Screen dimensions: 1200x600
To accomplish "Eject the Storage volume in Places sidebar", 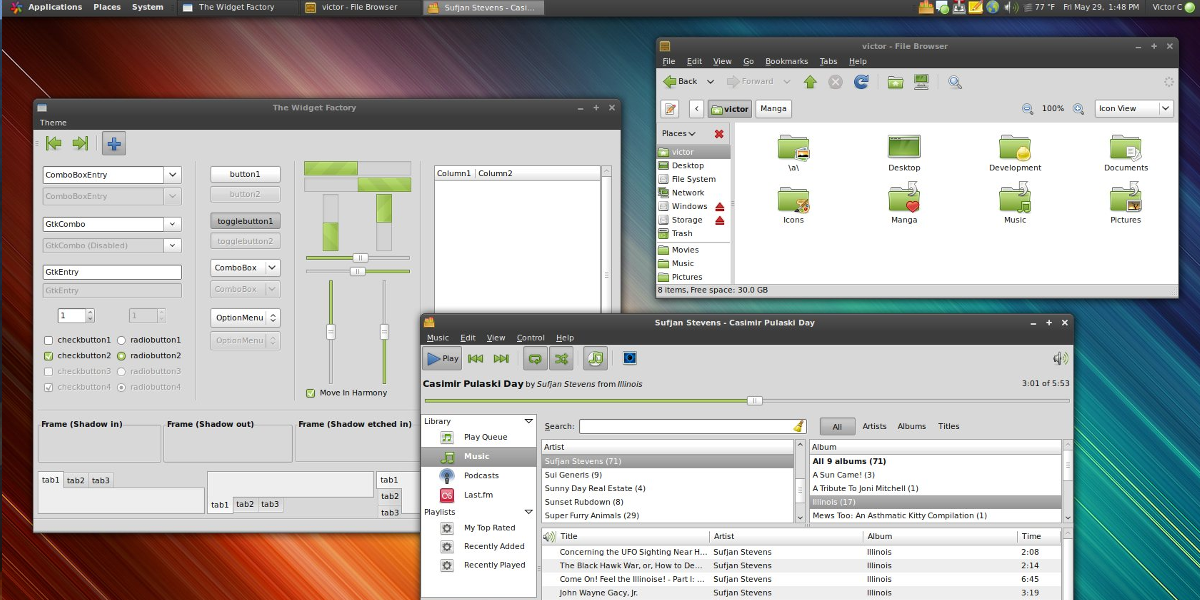I will click(x=719, y=220).
